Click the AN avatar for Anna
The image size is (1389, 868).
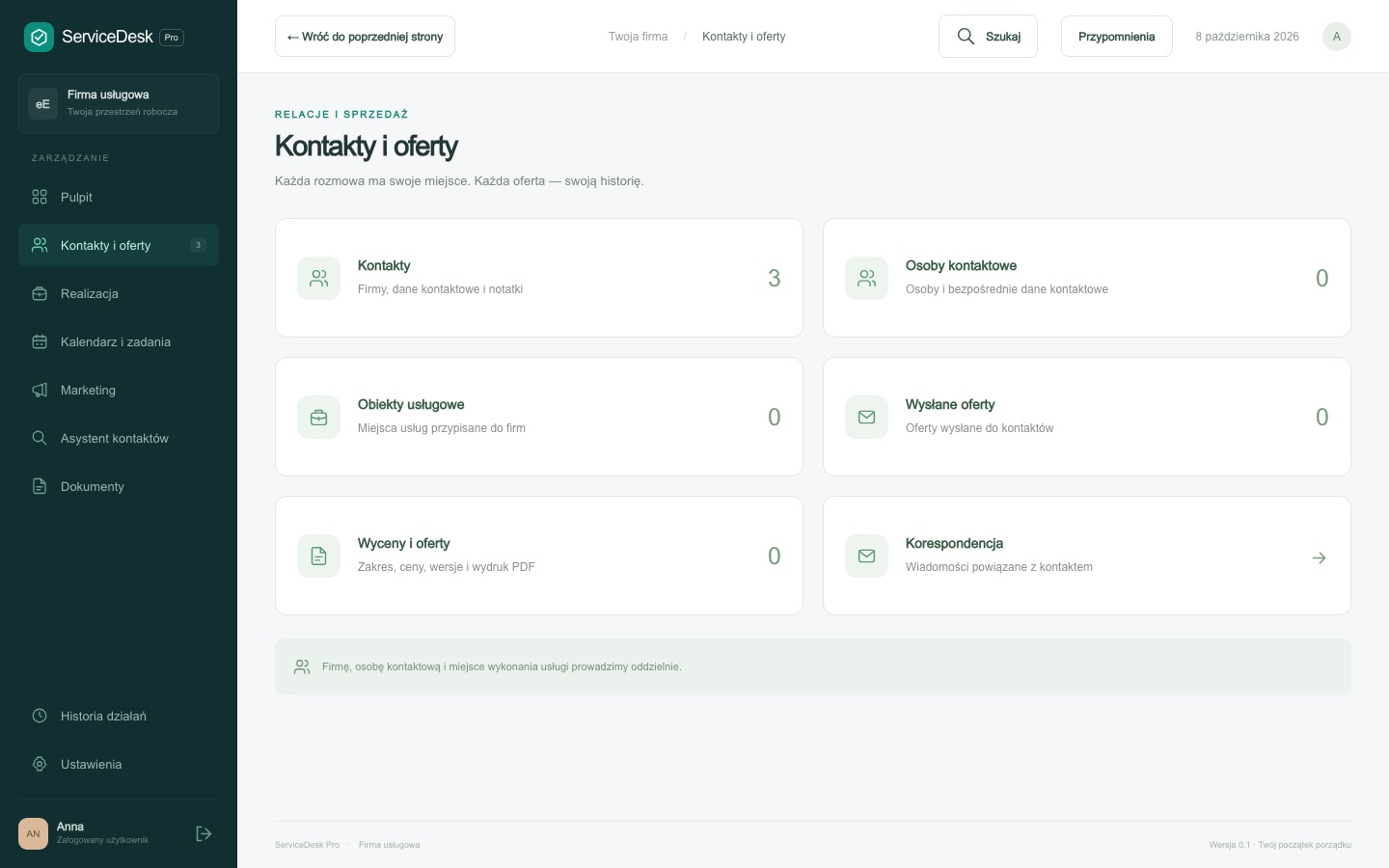33,833
